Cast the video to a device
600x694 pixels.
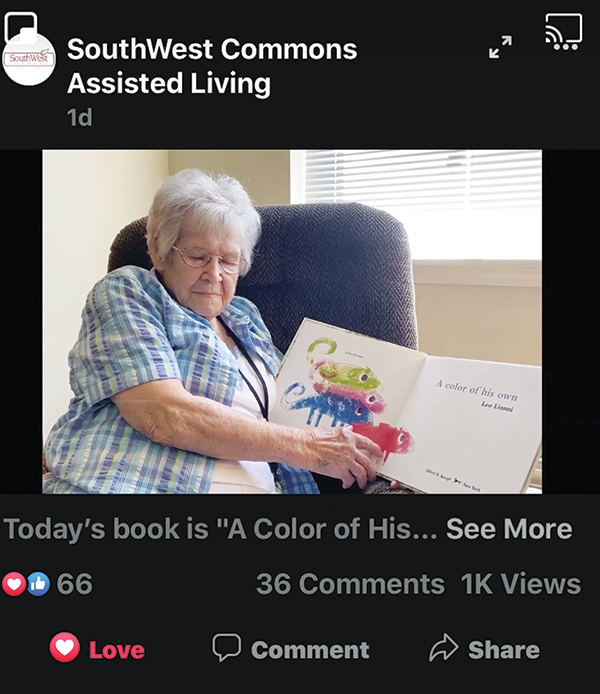[563, 31]
